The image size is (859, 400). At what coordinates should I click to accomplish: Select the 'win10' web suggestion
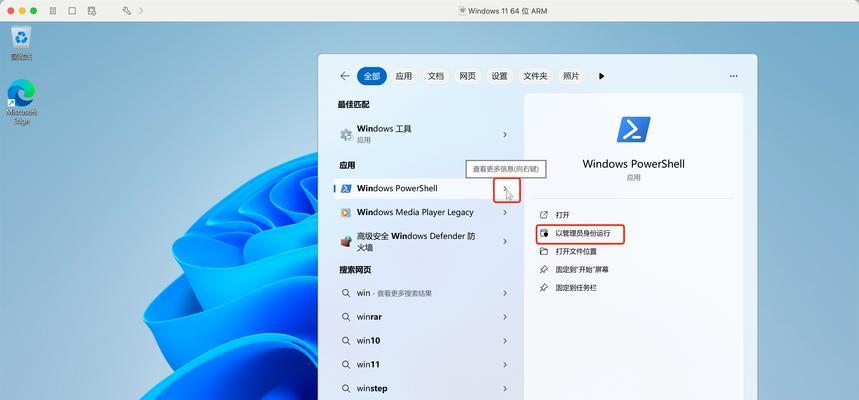pos(369,341)
